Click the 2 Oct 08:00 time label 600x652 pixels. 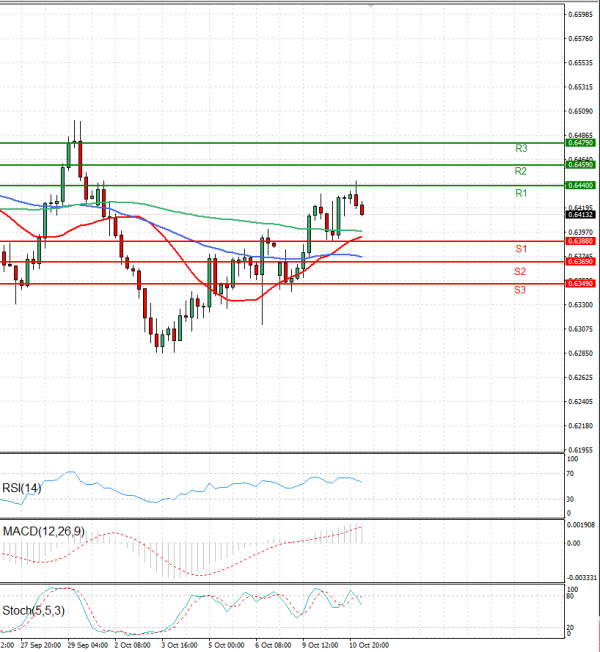[132, 645]
